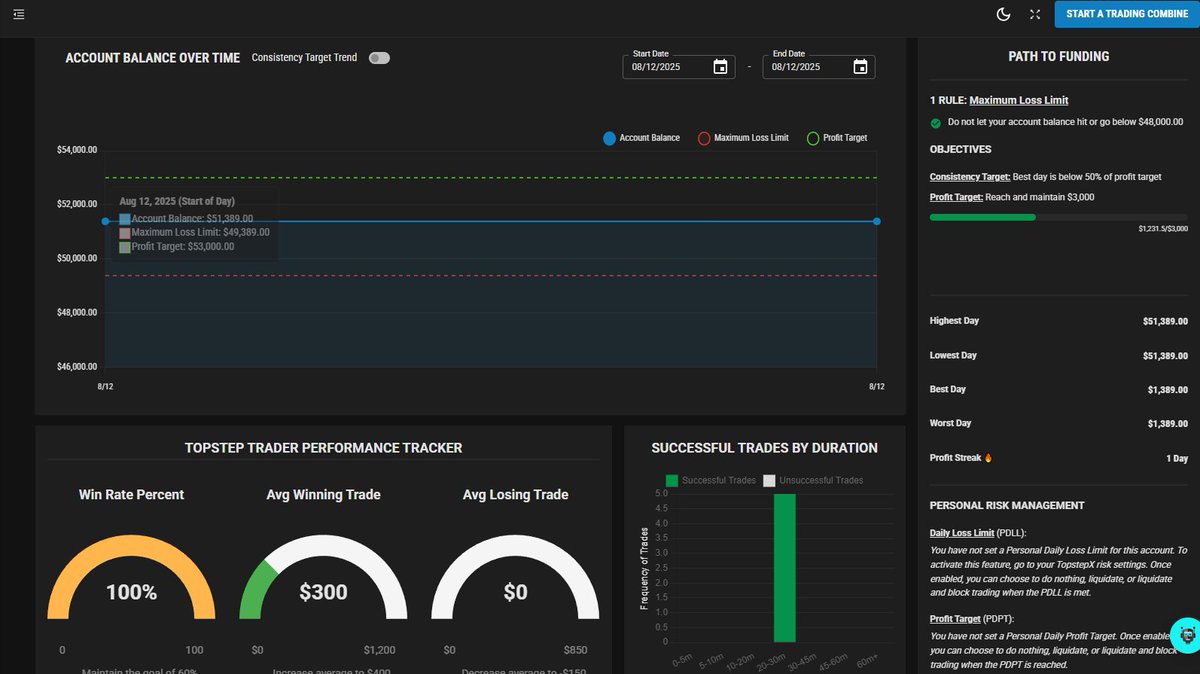The width and height of the screenshot is (1200, 674).
Task: Click the Profit Streak 1 Day value
Action: tap(1177, 458)
